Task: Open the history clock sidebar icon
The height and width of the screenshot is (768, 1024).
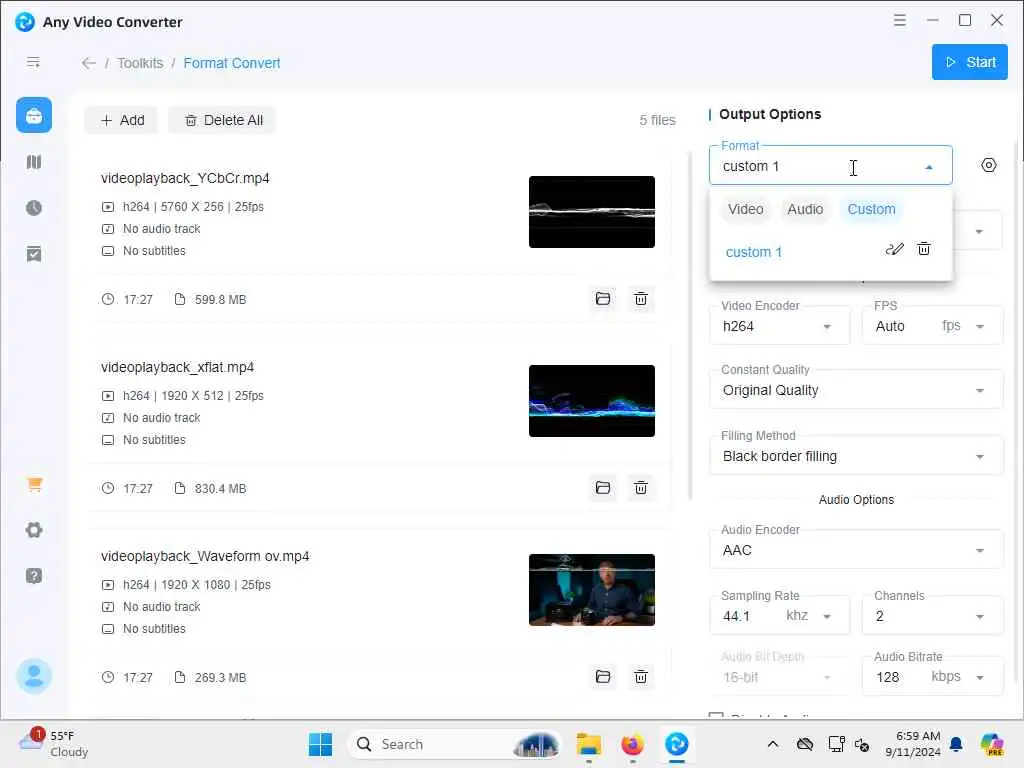Action: 34,208
